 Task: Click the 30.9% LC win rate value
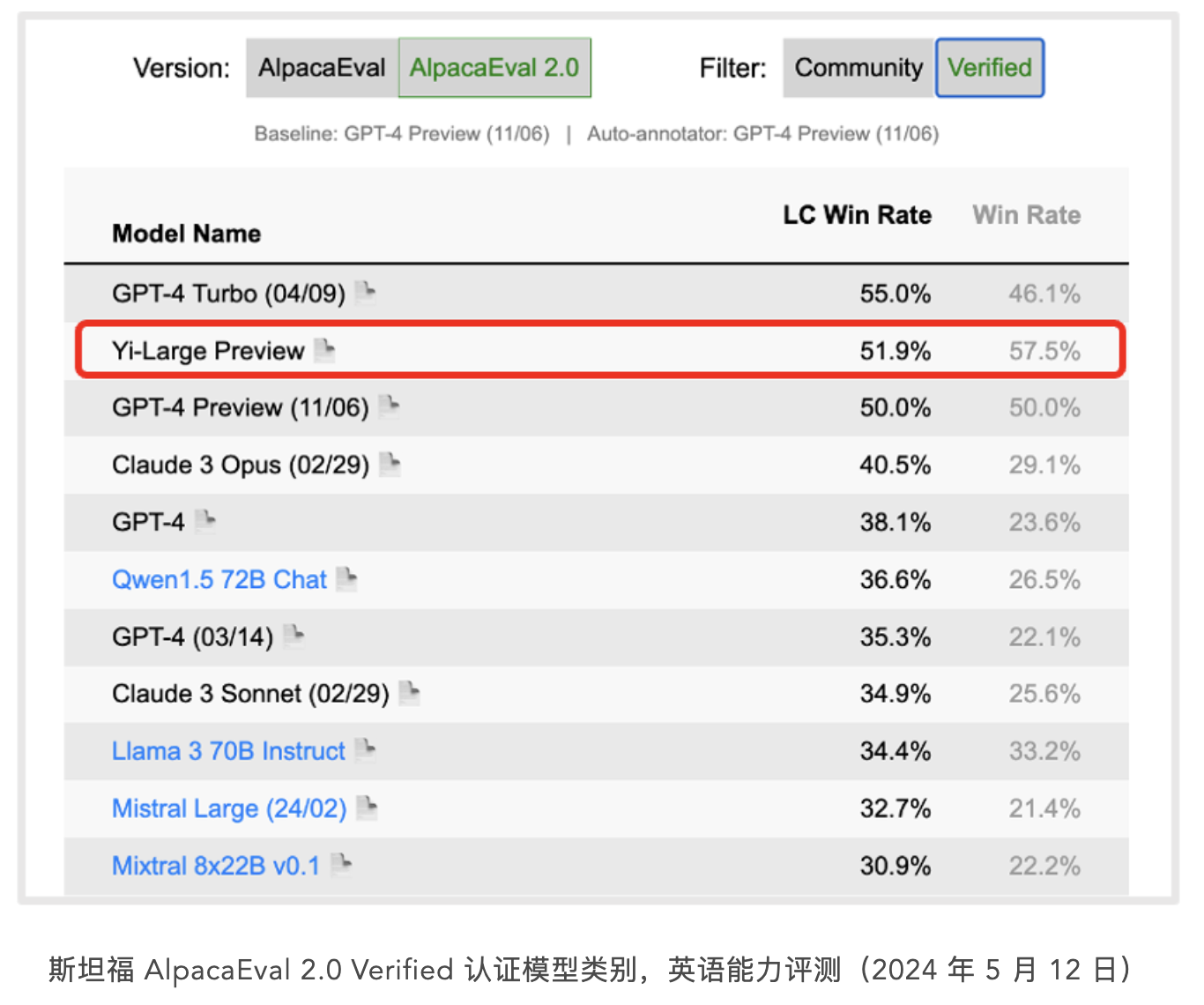pos(896,867)
